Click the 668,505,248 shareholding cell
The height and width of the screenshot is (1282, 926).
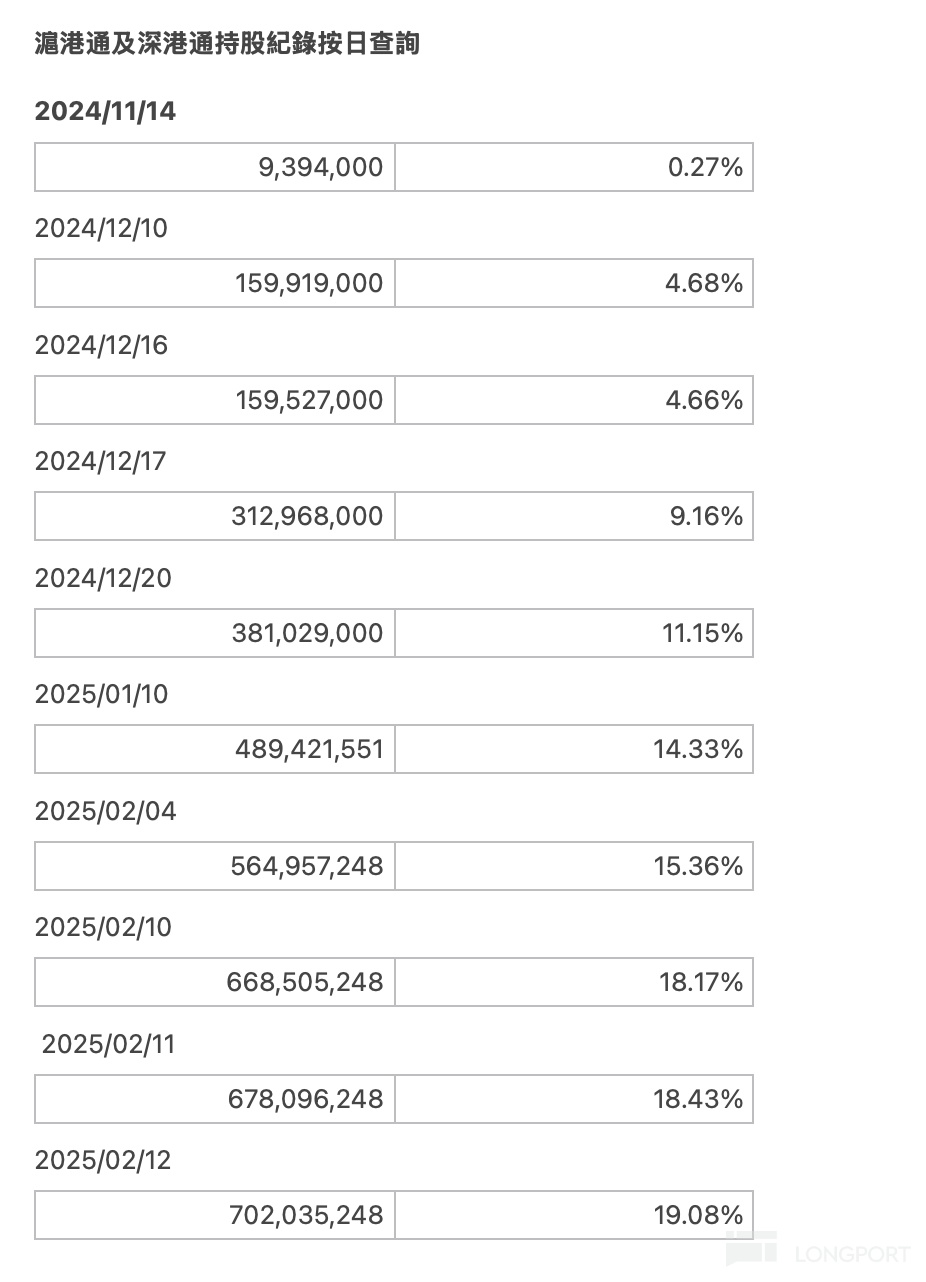[x=215, y=982]
